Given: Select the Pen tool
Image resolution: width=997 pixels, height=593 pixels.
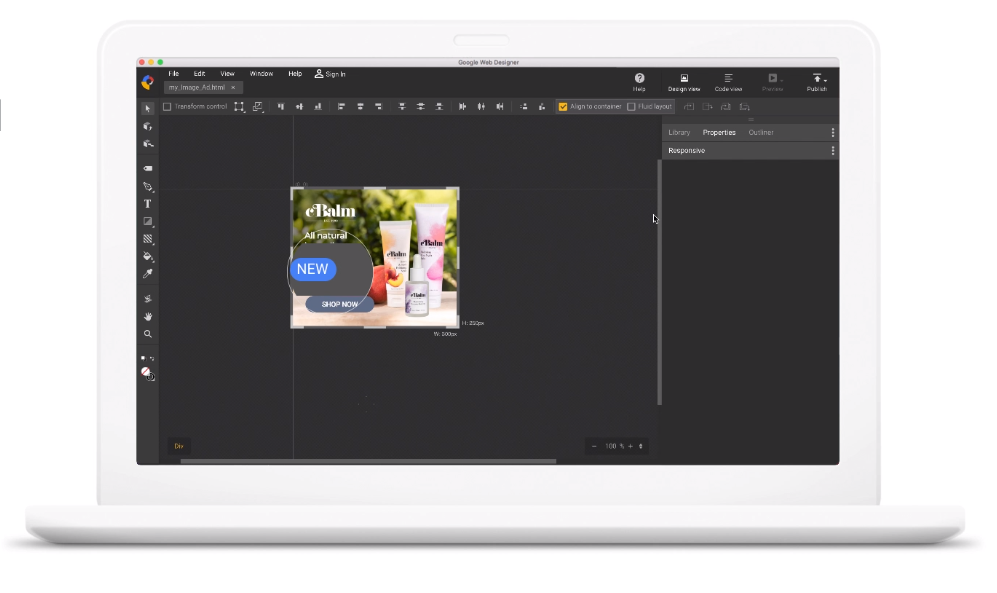Looking at the screenshot, I should 147,185.
